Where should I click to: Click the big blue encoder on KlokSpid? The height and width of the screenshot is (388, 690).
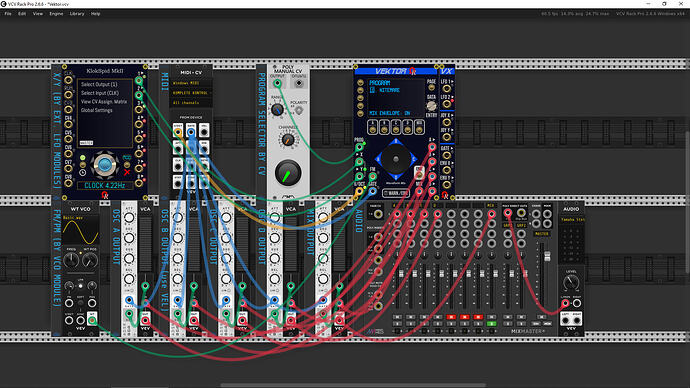(105, 165)
